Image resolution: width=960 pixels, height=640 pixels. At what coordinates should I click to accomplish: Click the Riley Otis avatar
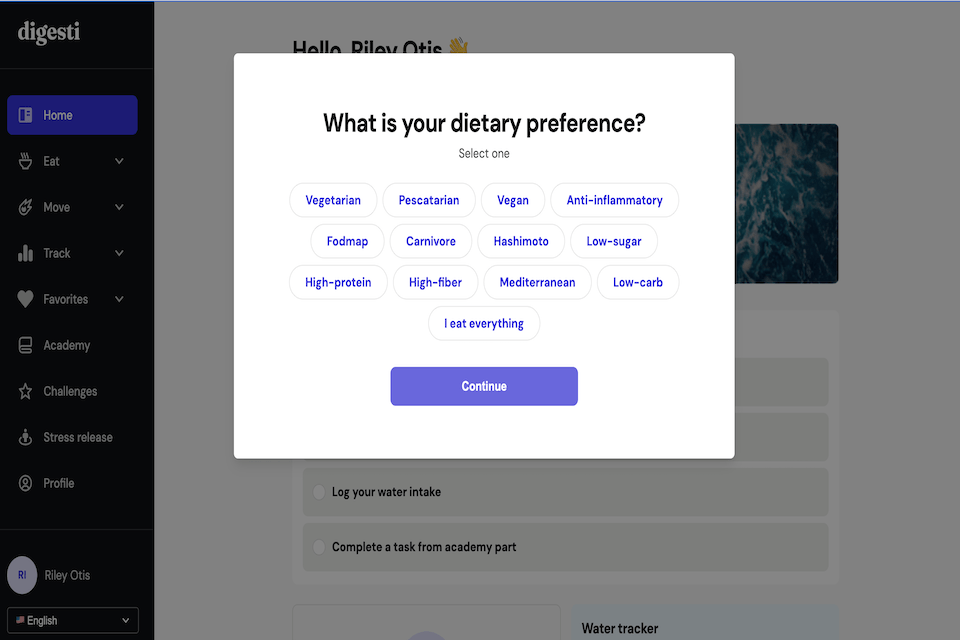(22, 575)
